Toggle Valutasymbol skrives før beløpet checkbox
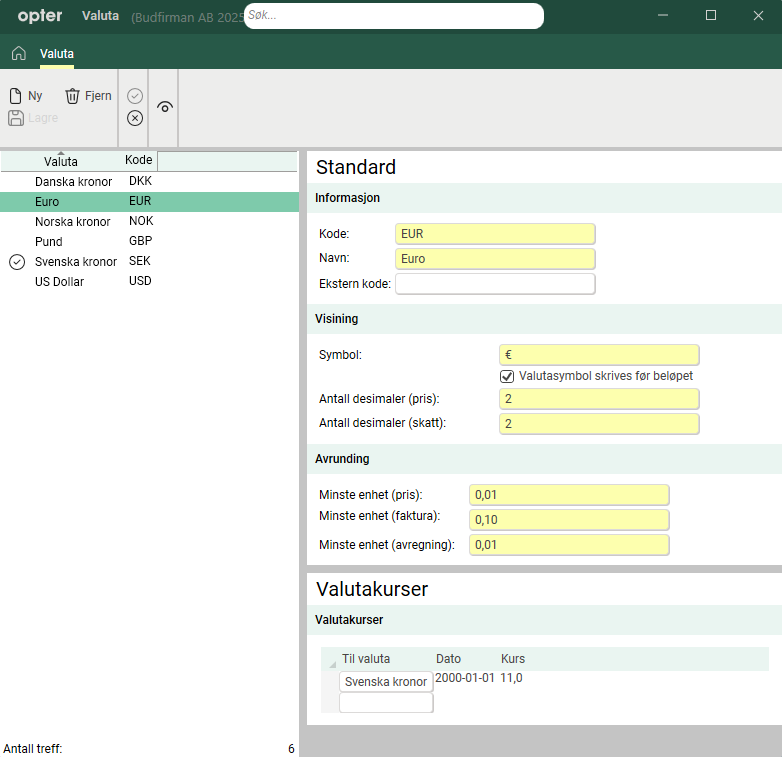The height and width of the screenshot is (757, 782). (507, 376)
